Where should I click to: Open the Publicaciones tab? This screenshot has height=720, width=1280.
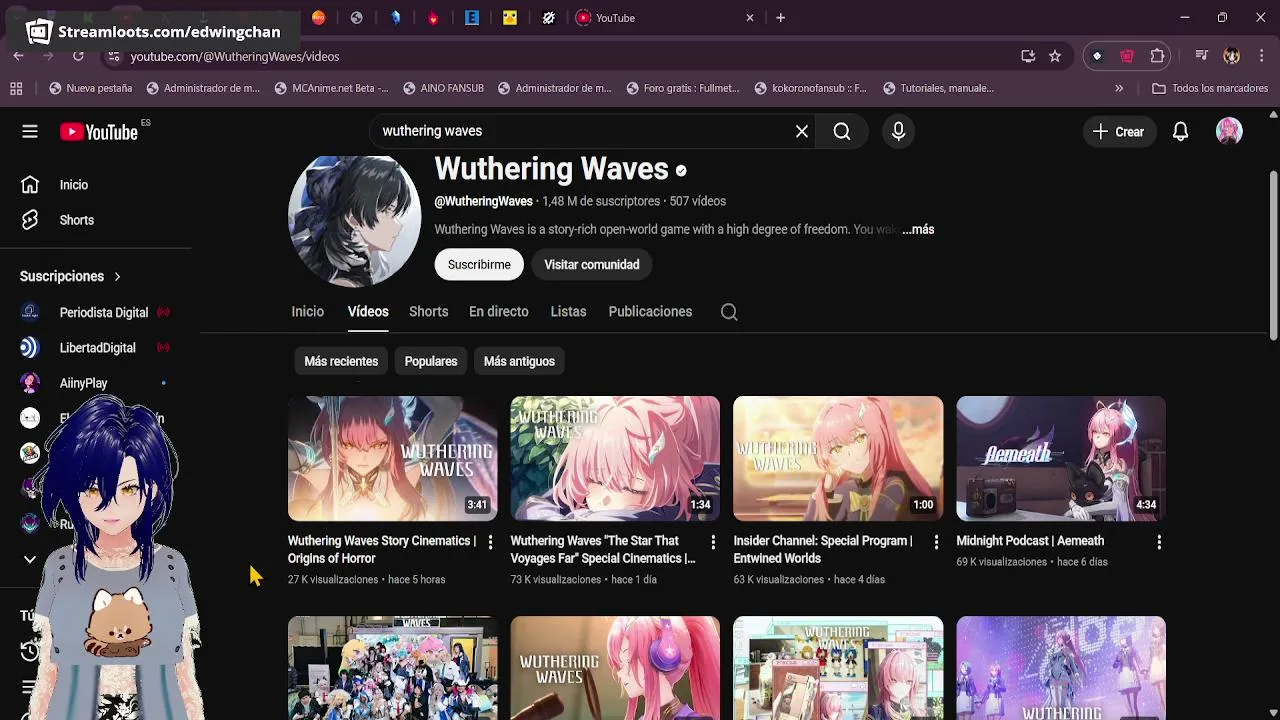click(x=650, y=312)
